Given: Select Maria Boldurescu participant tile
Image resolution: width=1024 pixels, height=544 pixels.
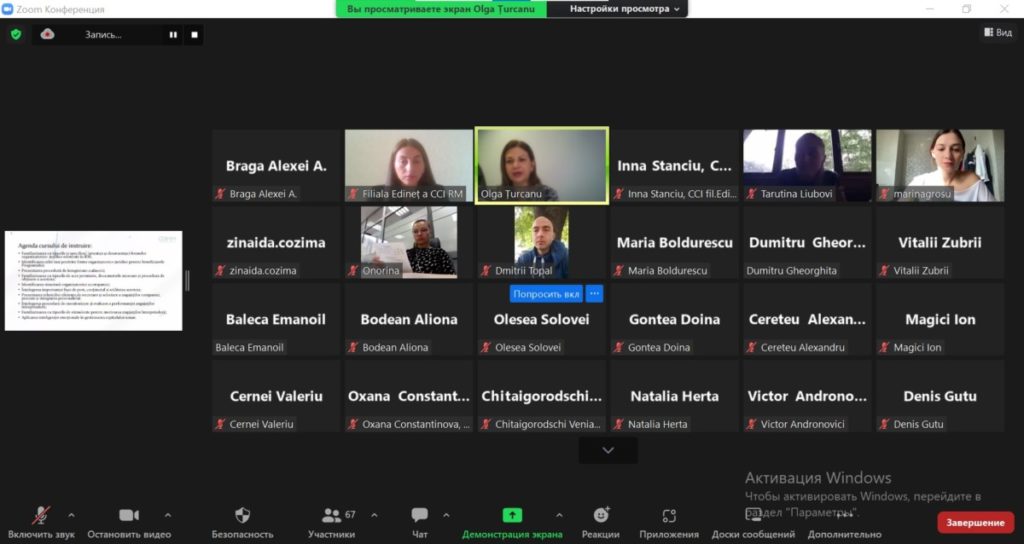Looking at the screenshot, I should [675, 242].
